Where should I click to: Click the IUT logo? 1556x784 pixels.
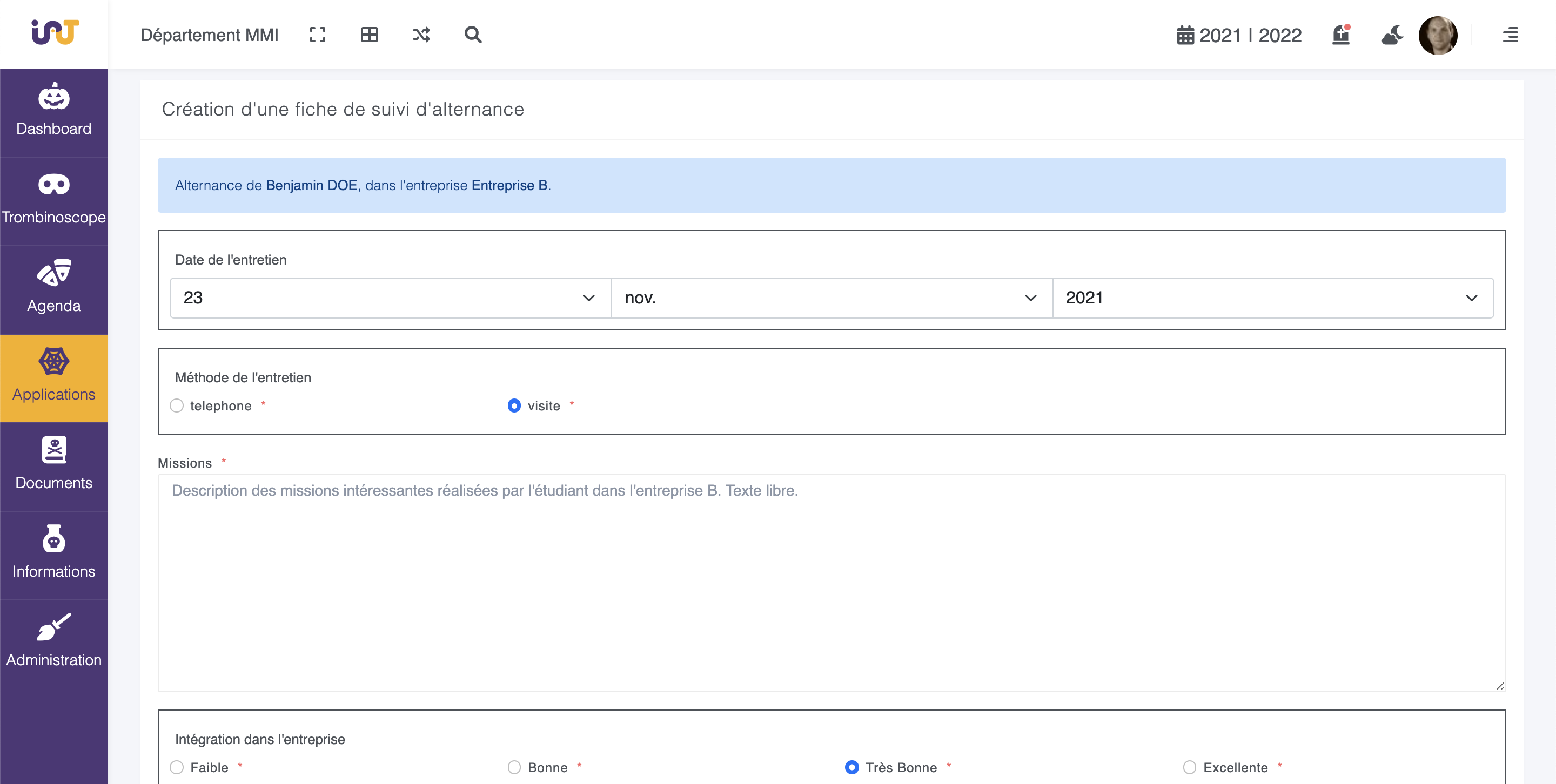pos(55,32)
